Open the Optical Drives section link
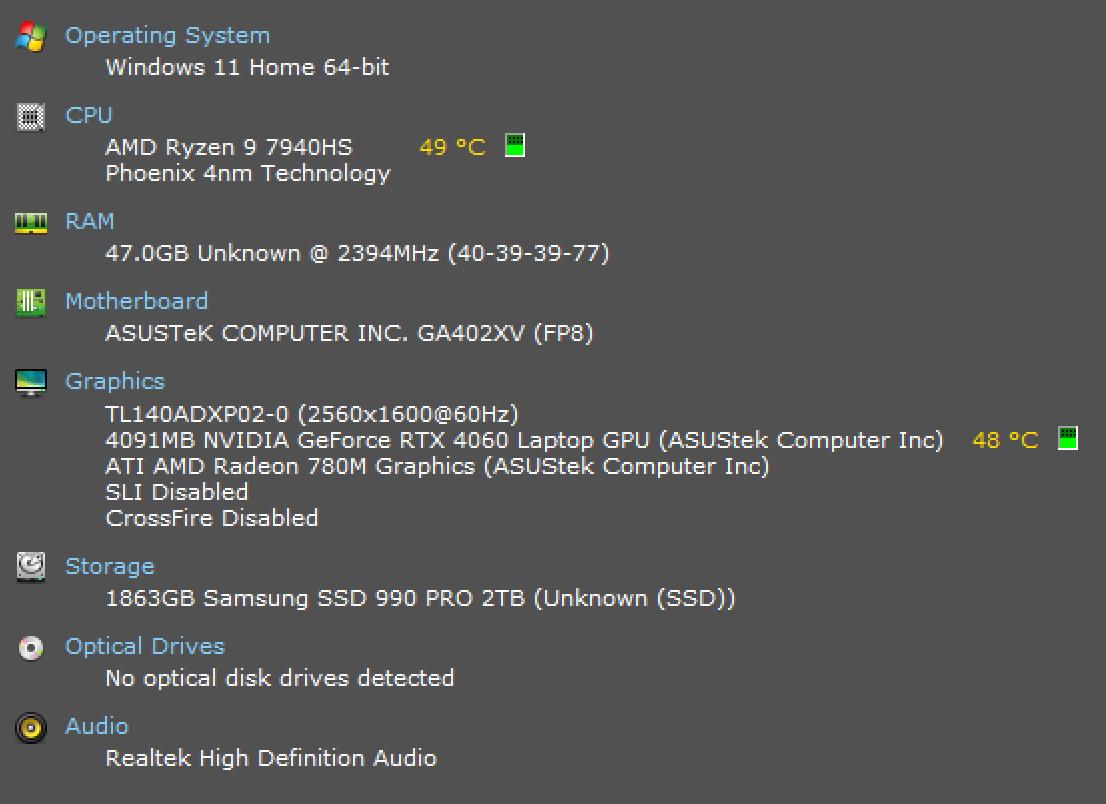The width and height of the screenshot is (1106, 804). point(145,646)
